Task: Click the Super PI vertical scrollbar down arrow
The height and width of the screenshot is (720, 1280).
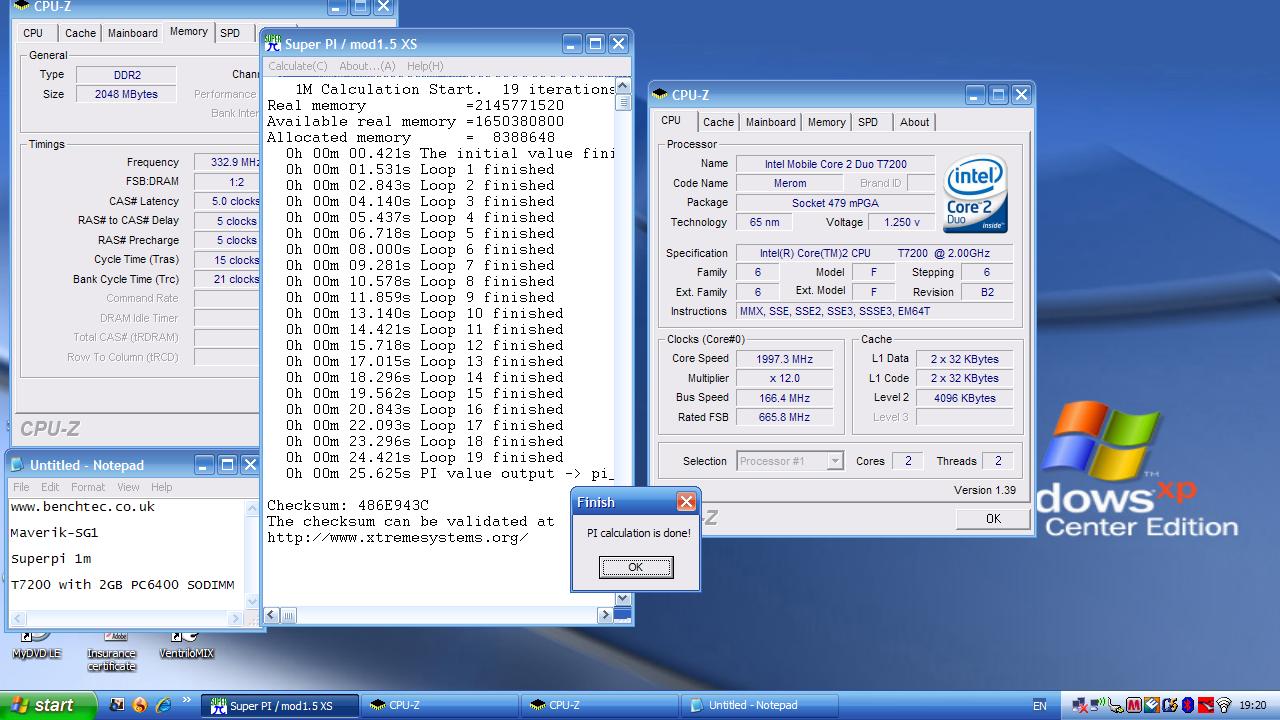Action: point(623,598)
